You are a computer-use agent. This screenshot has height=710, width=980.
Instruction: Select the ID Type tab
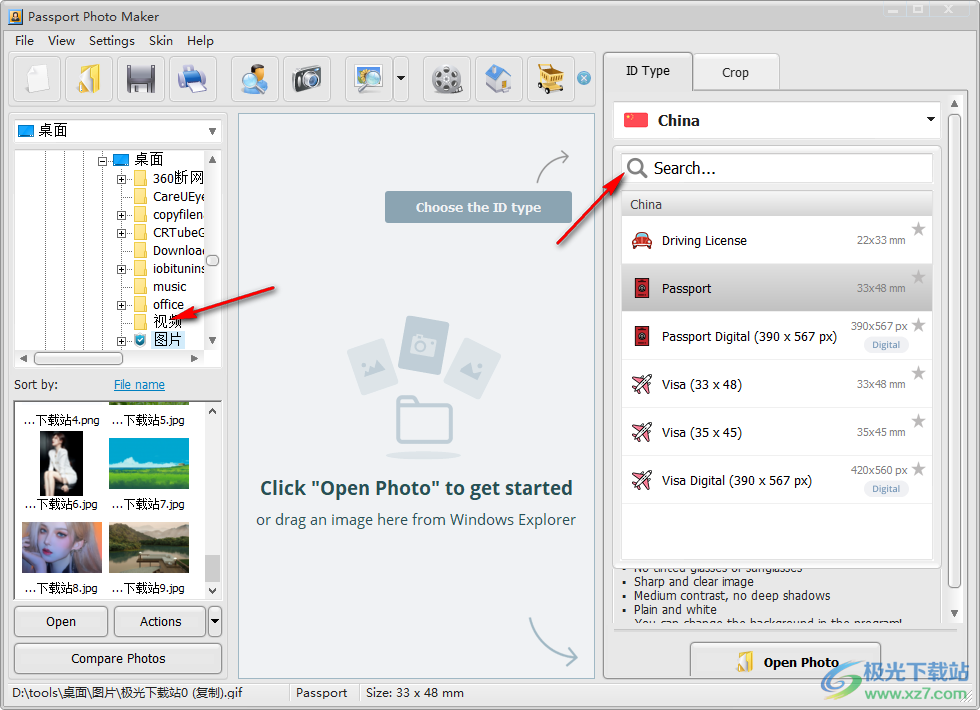click(648, 71)
